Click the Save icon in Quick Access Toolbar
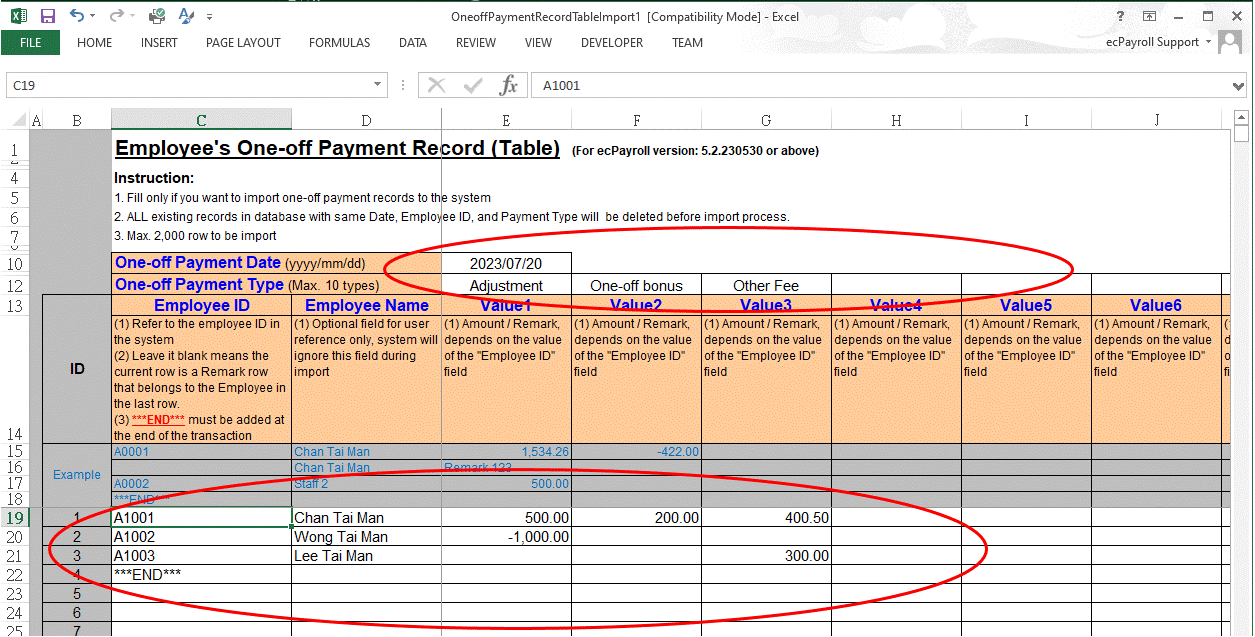1255x637 pixels. (x=47, y=17)
